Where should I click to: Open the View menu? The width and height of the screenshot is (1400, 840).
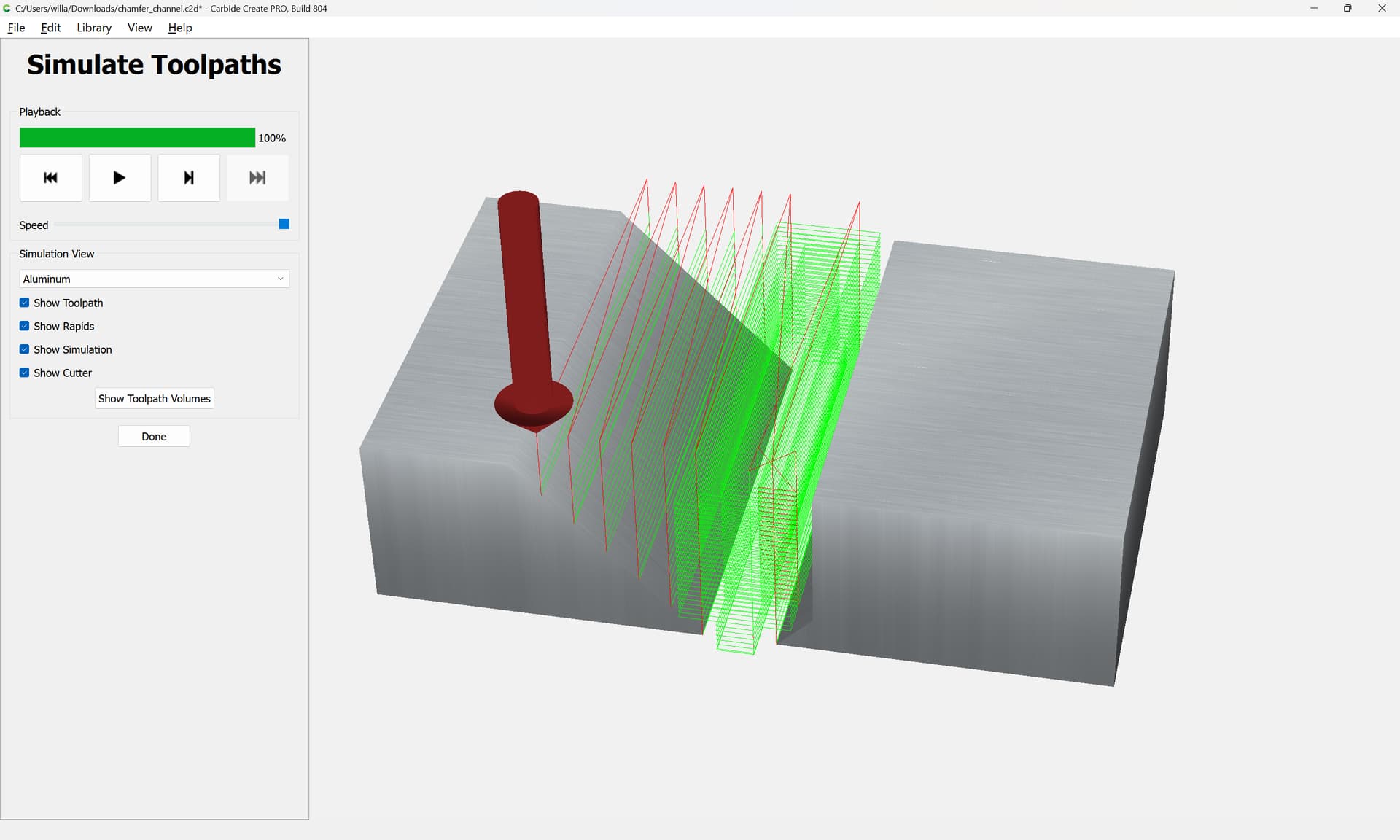coord(139,28)
